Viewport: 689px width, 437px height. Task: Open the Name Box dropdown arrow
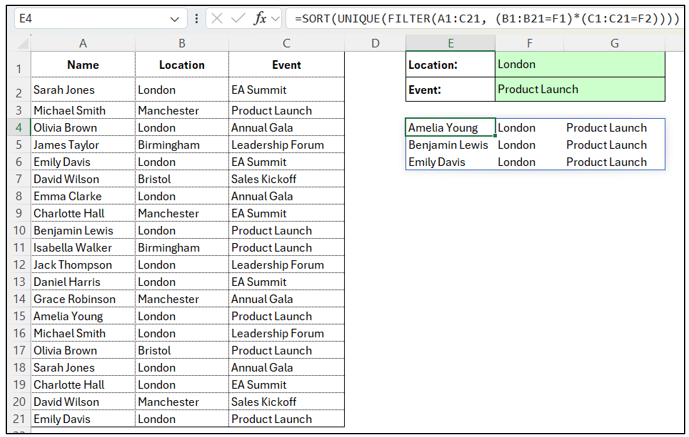[x=176, y=18]
